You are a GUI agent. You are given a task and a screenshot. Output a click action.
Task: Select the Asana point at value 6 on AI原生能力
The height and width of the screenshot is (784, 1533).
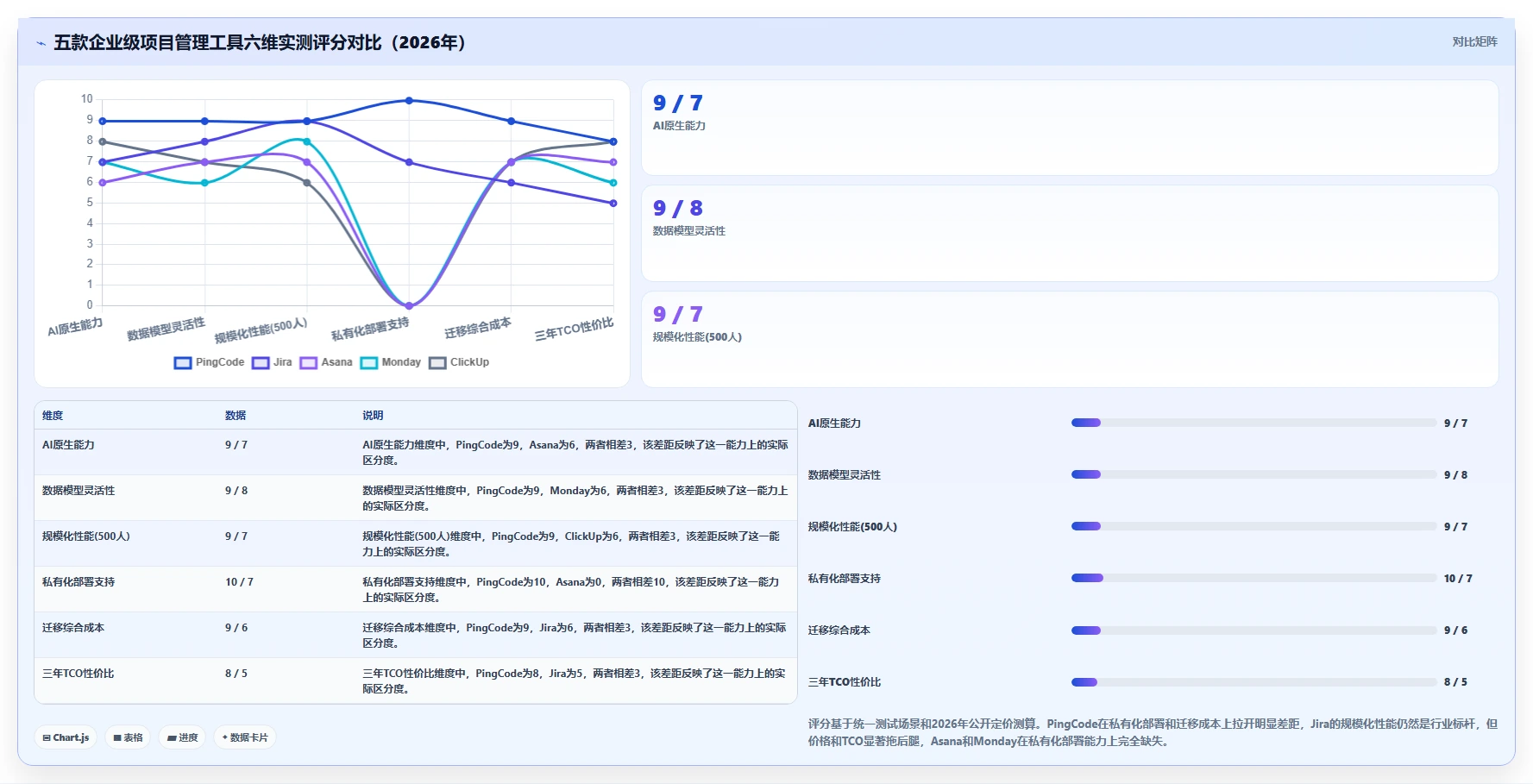[x=103, y=183]
